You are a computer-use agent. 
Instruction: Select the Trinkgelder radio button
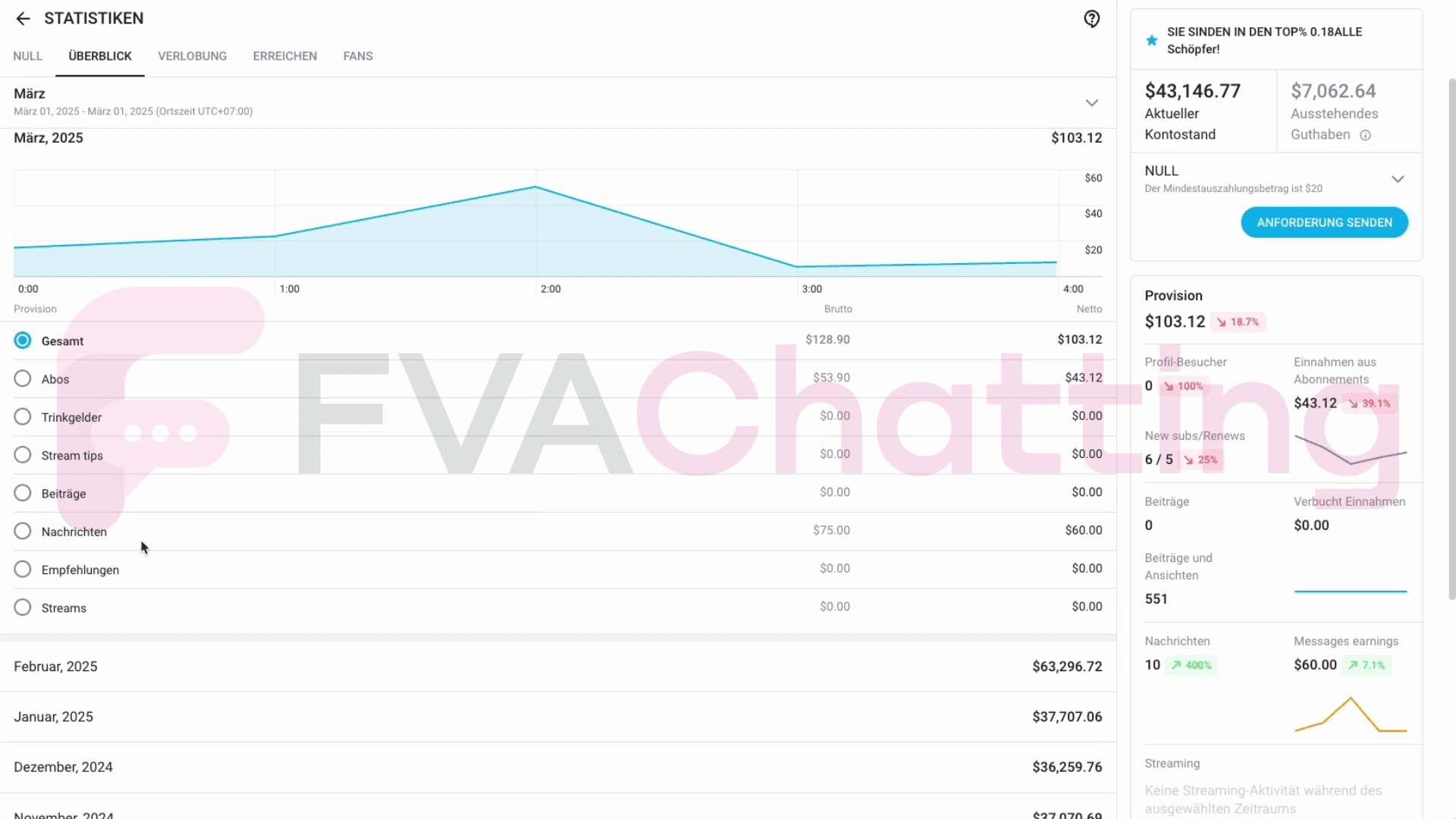coord(22,416)
